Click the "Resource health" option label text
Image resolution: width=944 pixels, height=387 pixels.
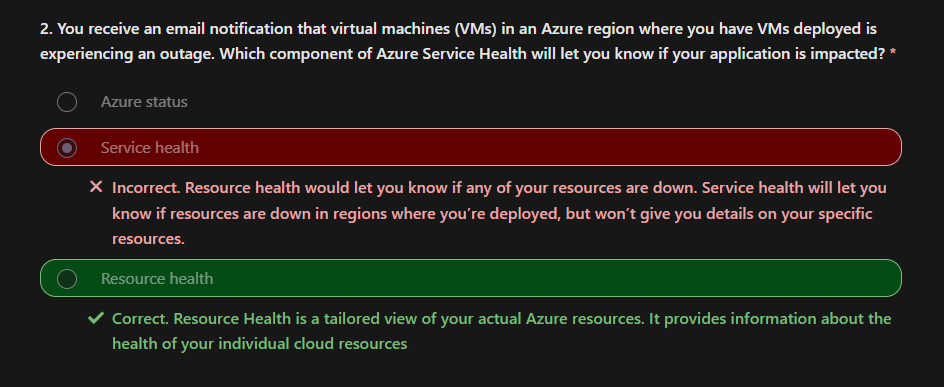pos(157,279)
